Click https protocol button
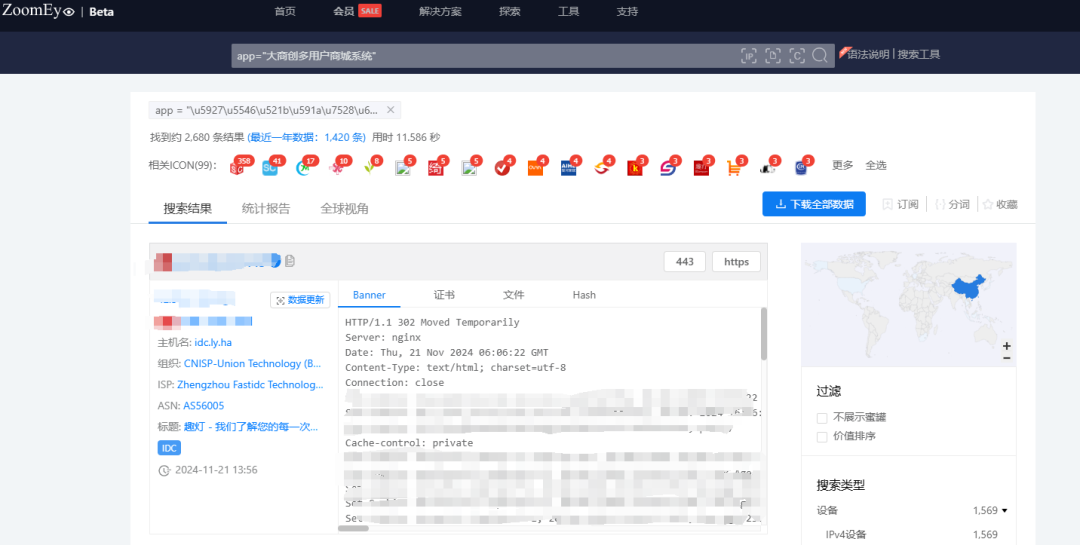This screenshot has width=1080, height=545. (x=736, y=262)
